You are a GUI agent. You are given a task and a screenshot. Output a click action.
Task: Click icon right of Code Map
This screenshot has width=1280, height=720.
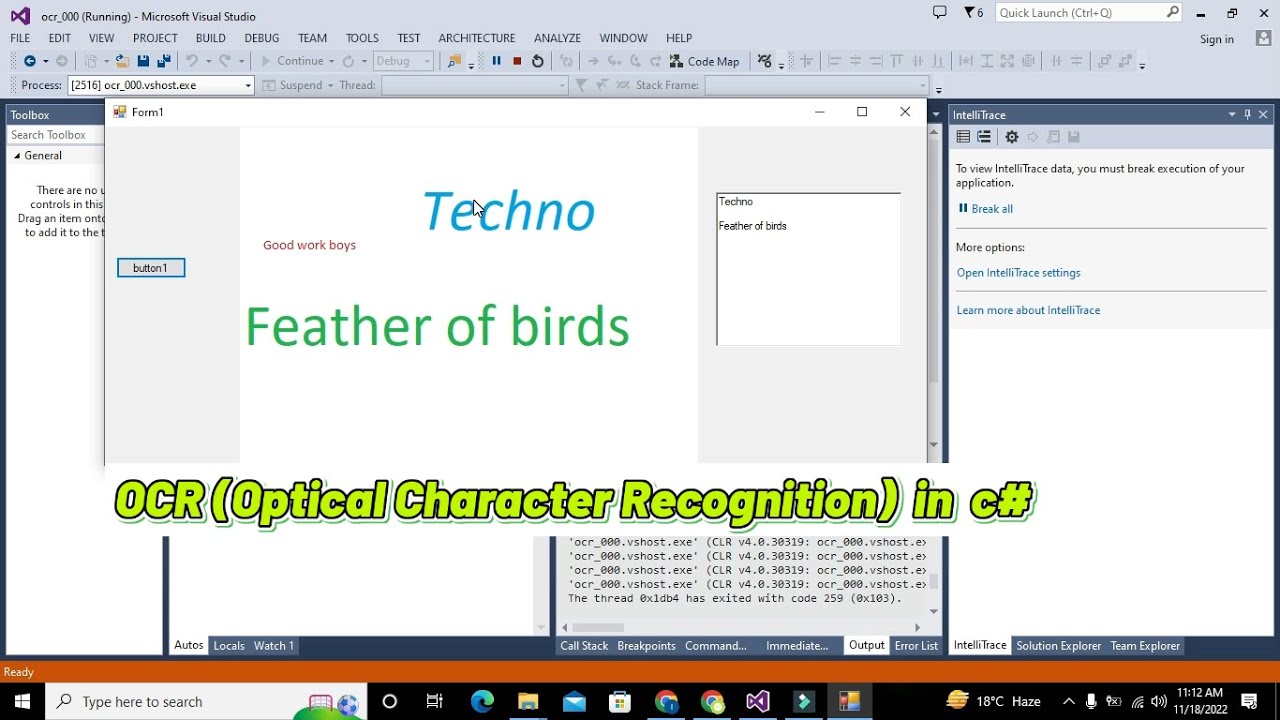(765, 61)
